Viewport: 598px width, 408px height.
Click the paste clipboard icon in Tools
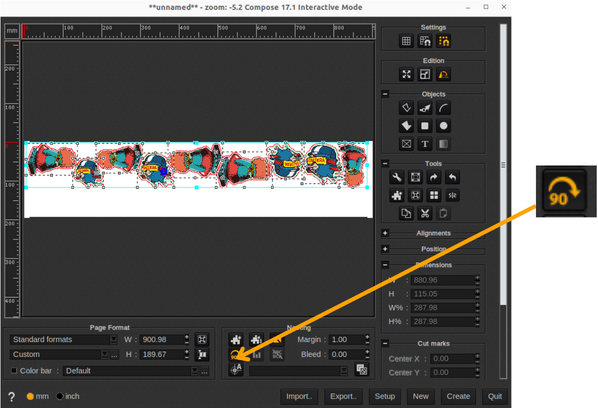tap(444, 213)
